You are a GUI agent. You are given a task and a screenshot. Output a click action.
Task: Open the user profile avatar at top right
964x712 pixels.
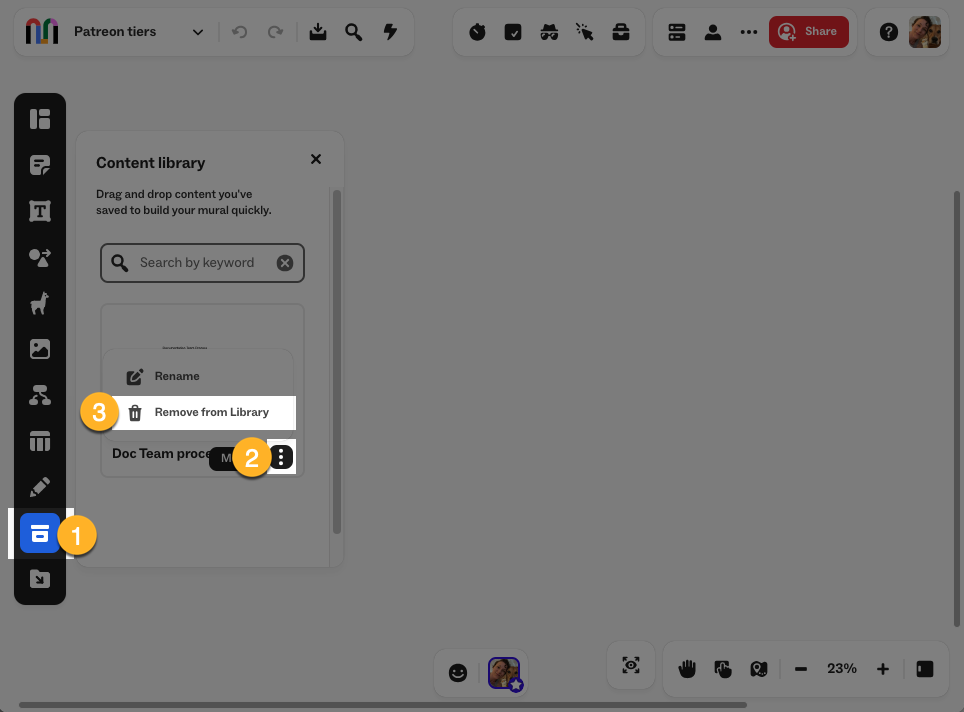[x=925, y=32]
